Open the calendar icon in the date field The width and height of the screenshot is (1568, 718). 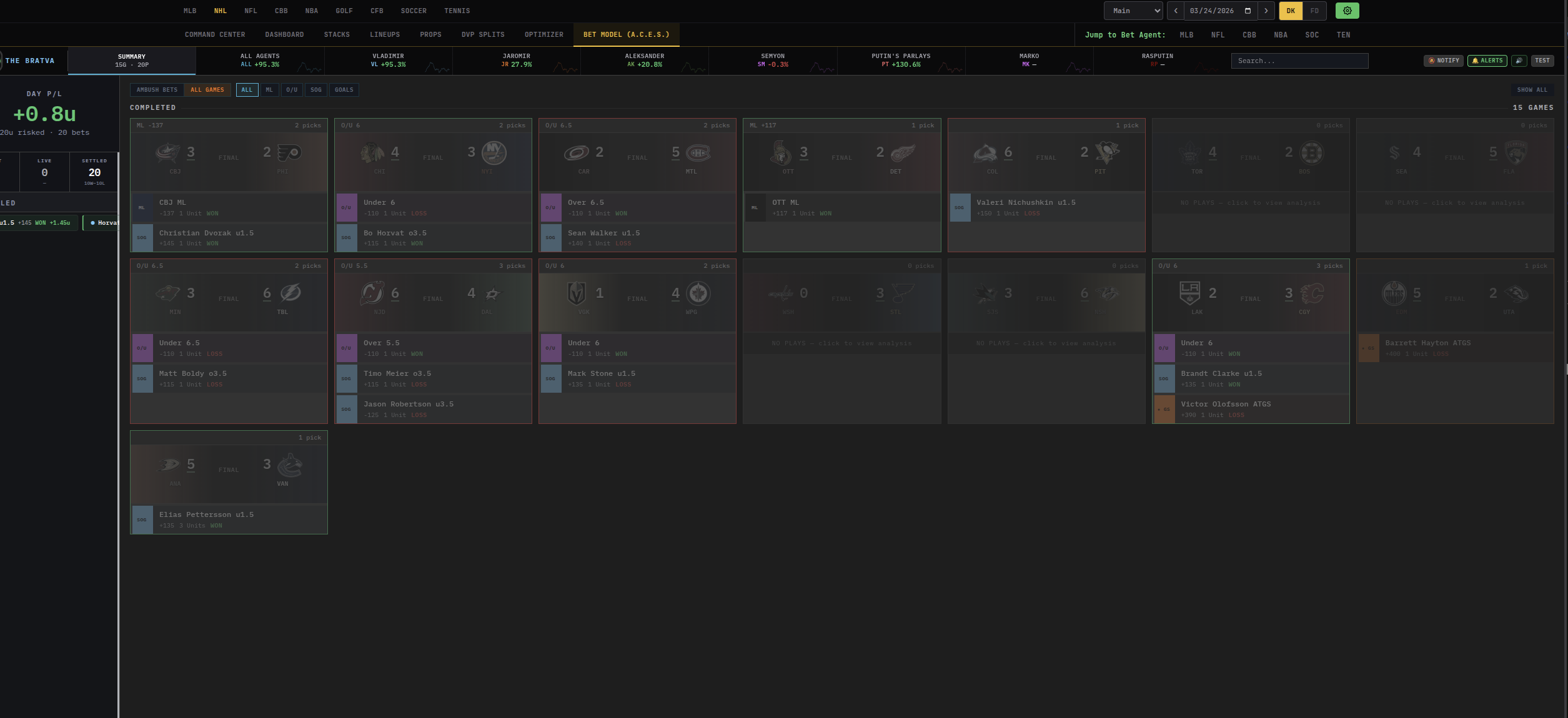[1247, 11]
